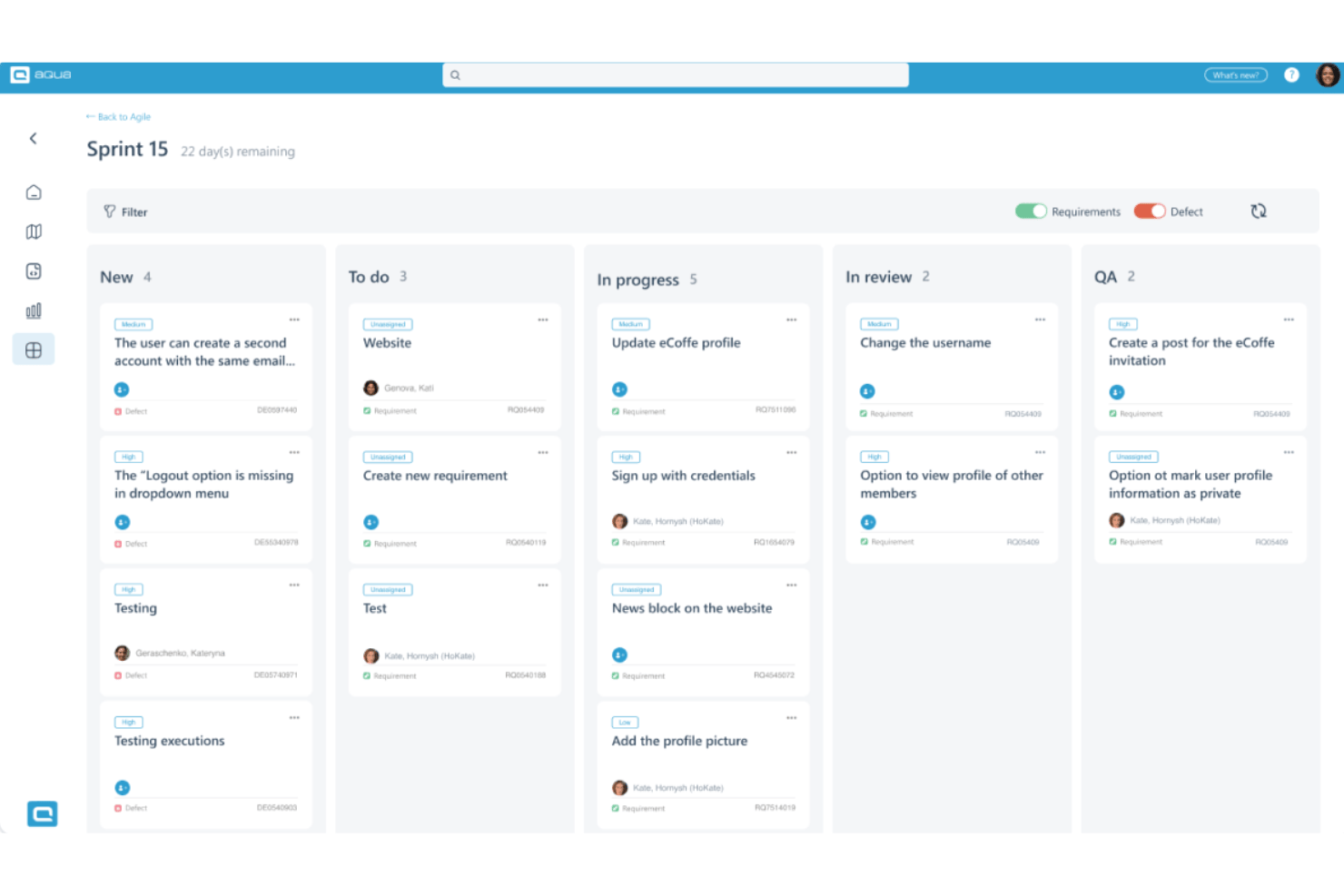
Task: Open more options on 'mark user profile' card
Action: pos(1289,452)
